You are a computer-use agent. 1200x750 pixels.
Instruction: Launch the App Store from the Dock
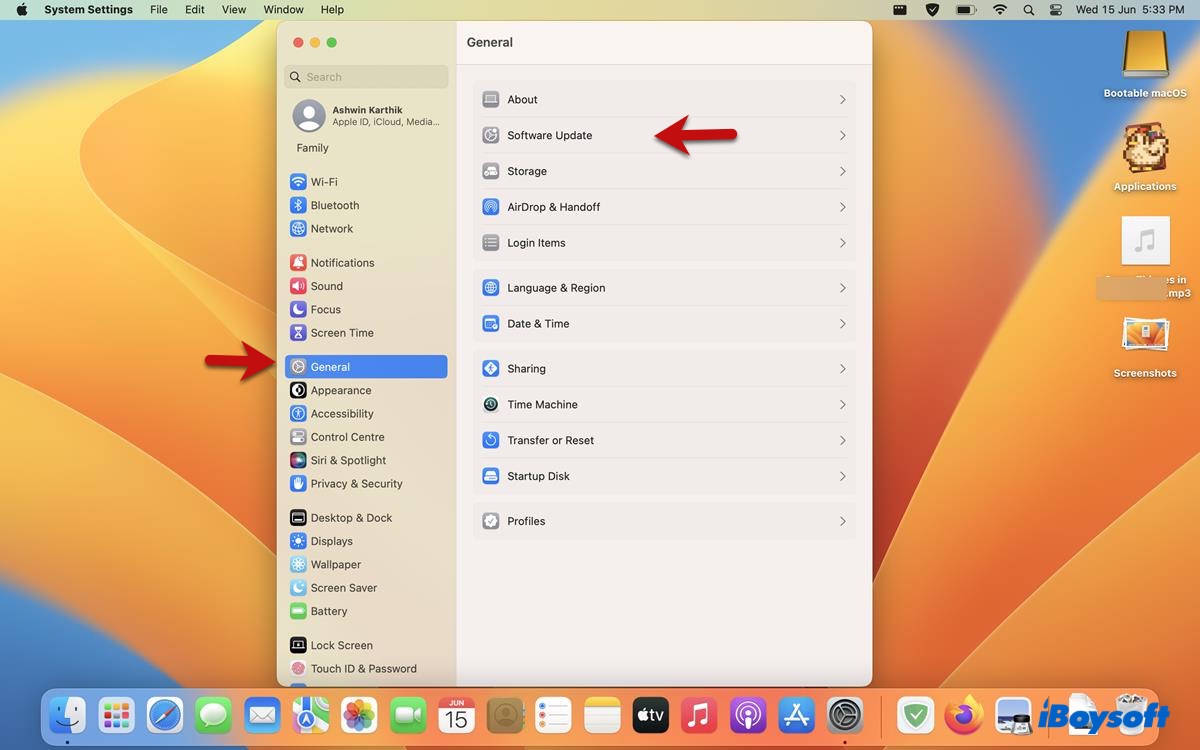795,715
